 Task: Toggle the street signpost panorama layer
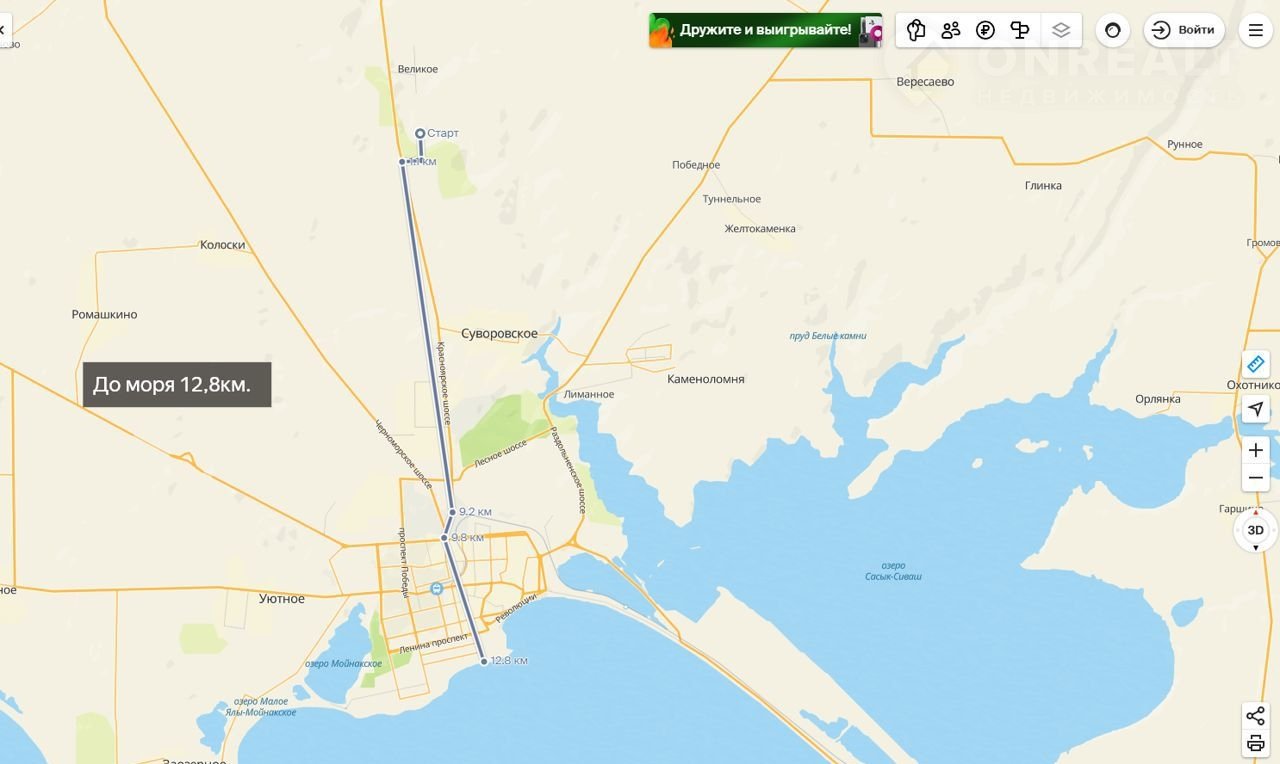click(x=1020, y=30)
